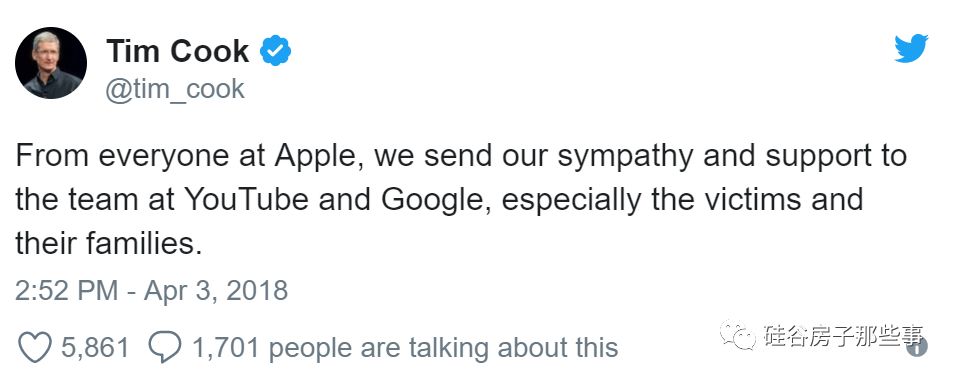Viewport: 954px width, 377px height.
Task: Click the word "families" in the tweet
Action: pos(142,244)
